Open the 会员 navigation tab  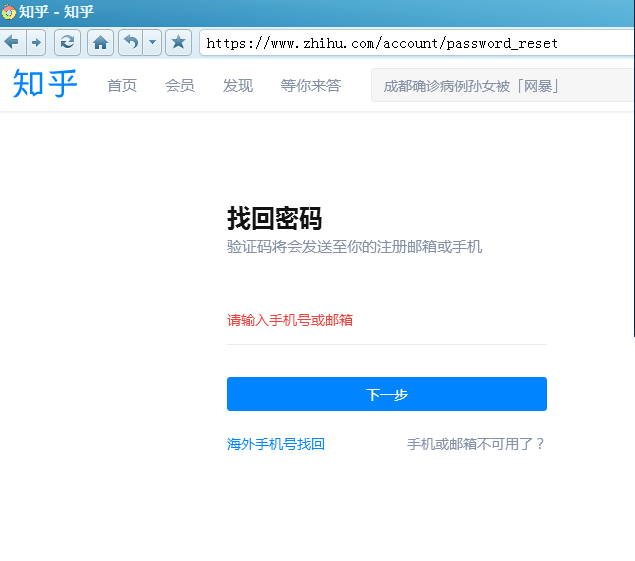pos(180,85)
